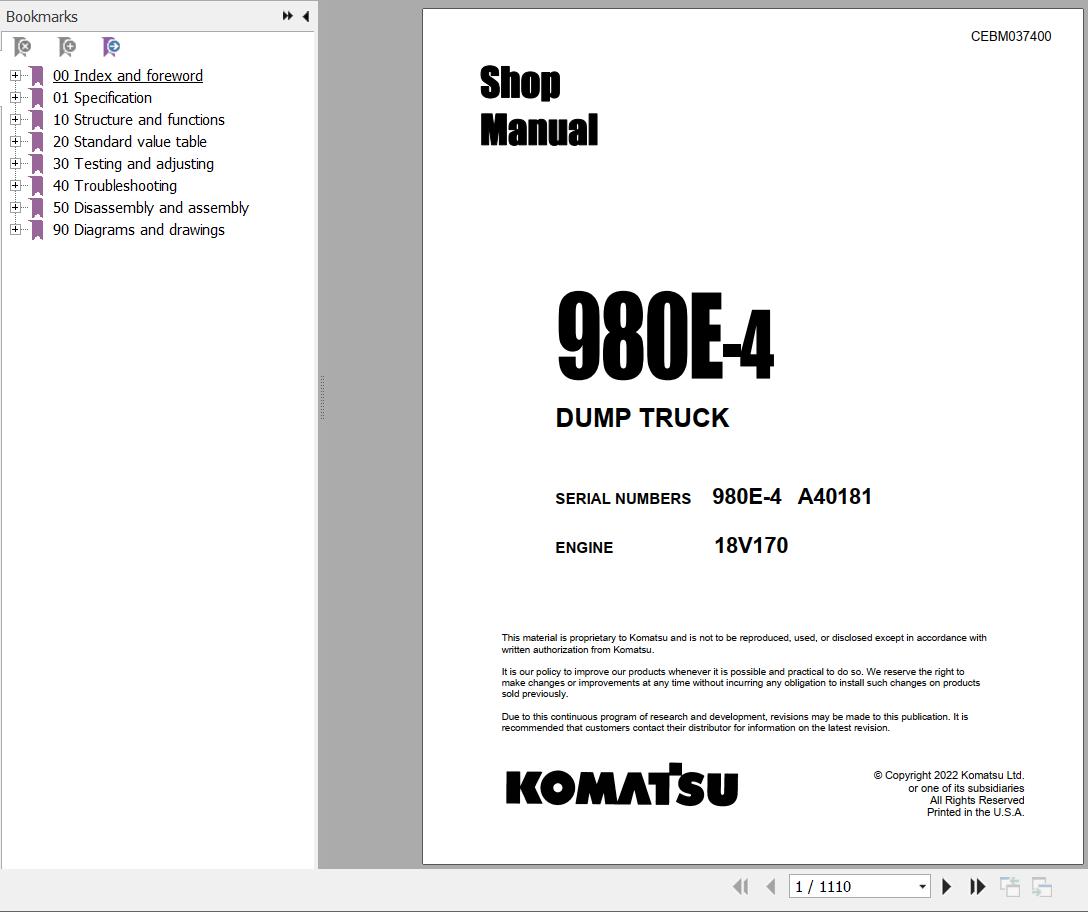This screenshot has height=912, width=1088.
Task: Open the 90 Diagrams and drawings bookmark
Action: [139, 230]
